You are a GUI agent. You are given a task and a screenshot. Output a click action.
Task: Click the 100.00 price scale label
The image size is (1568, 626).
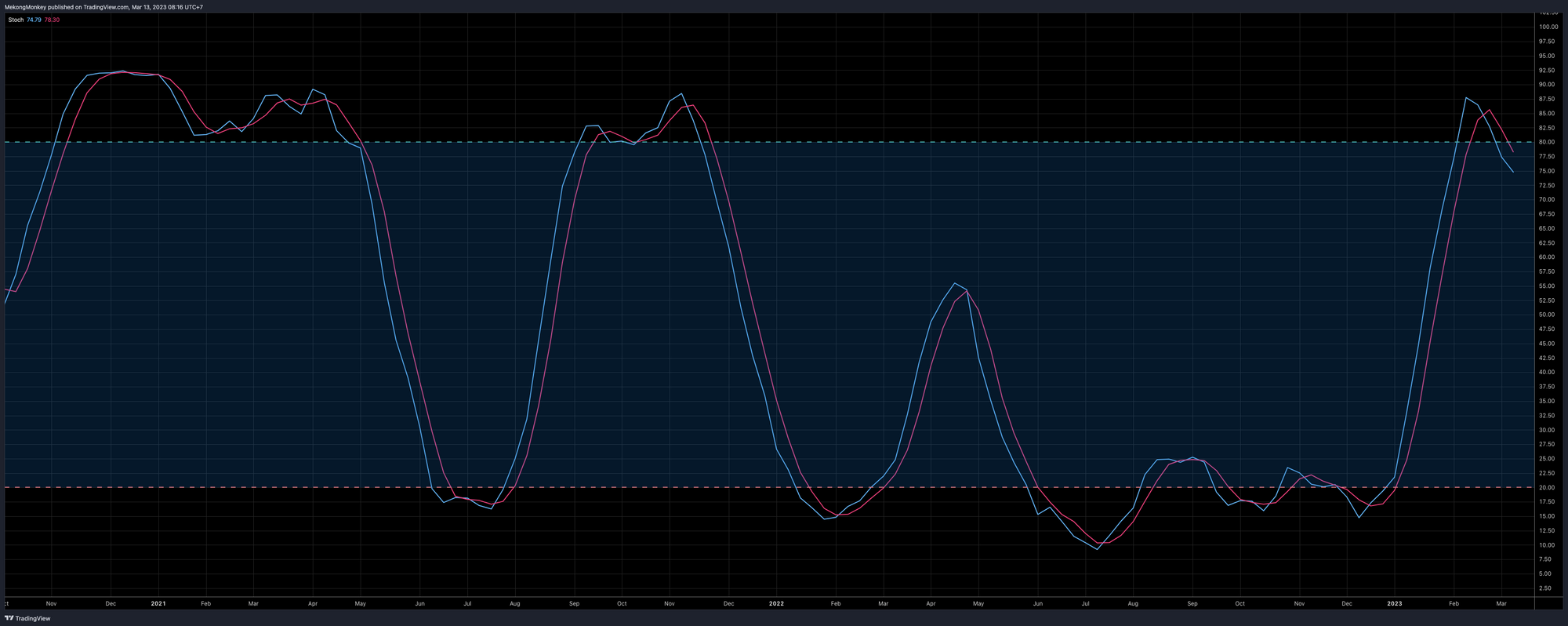pos(1548,27)
